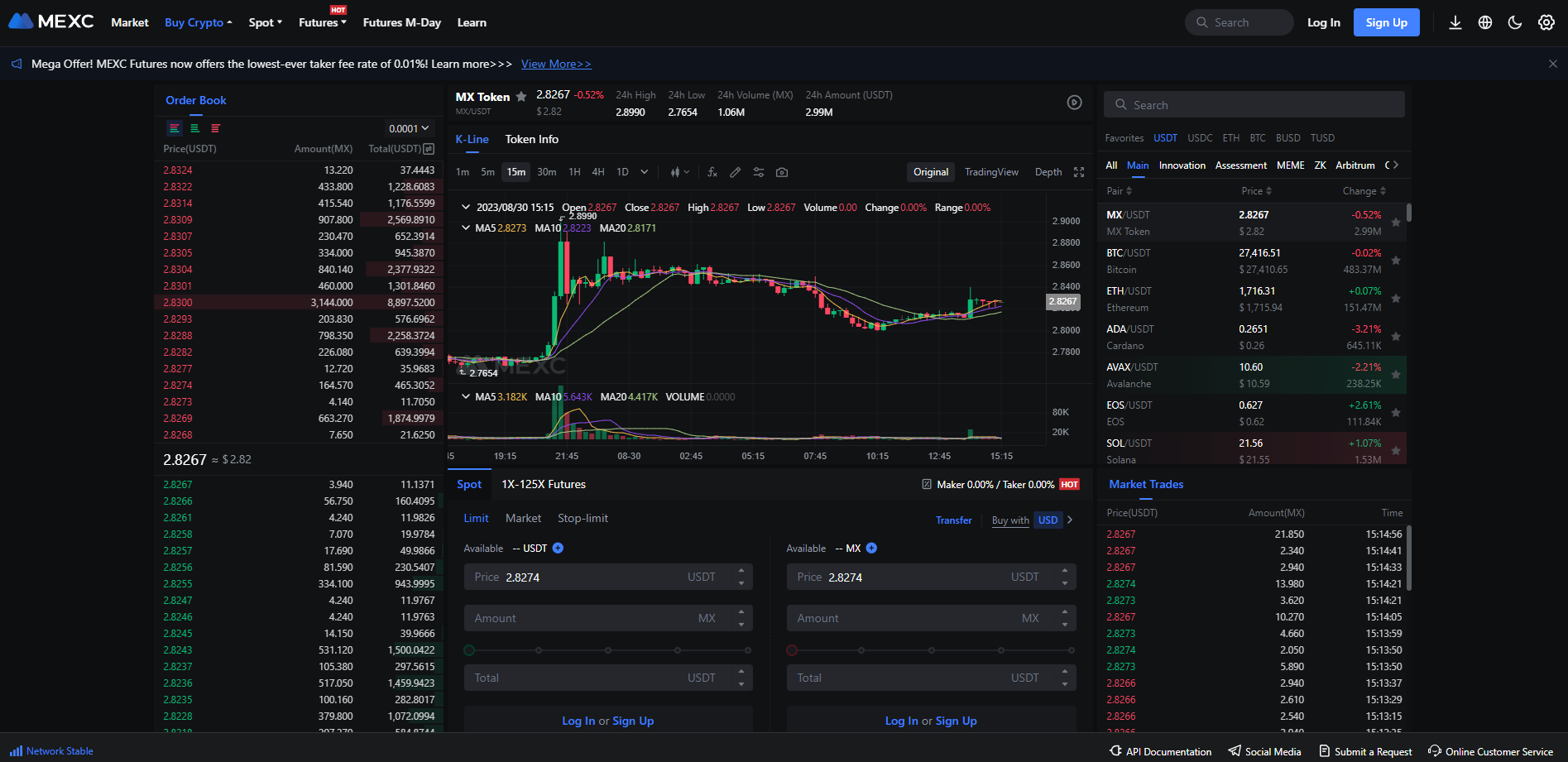The image size is (1568, 762).
Task: Click the buy amount percentage slider handle
Action: coord(469,650)
